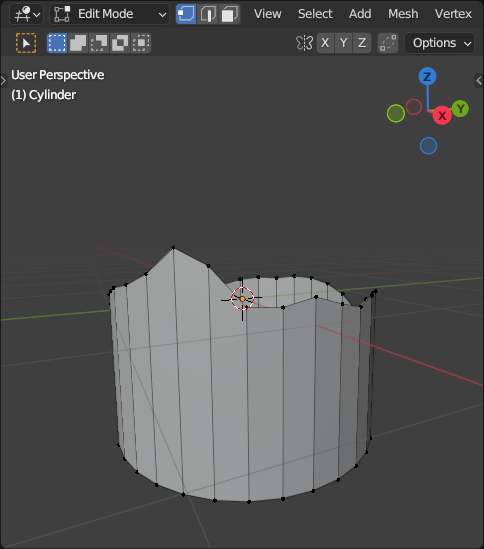Click the Z axis on the gizmo
Screen dimensions: 484x549
[427, 77]
